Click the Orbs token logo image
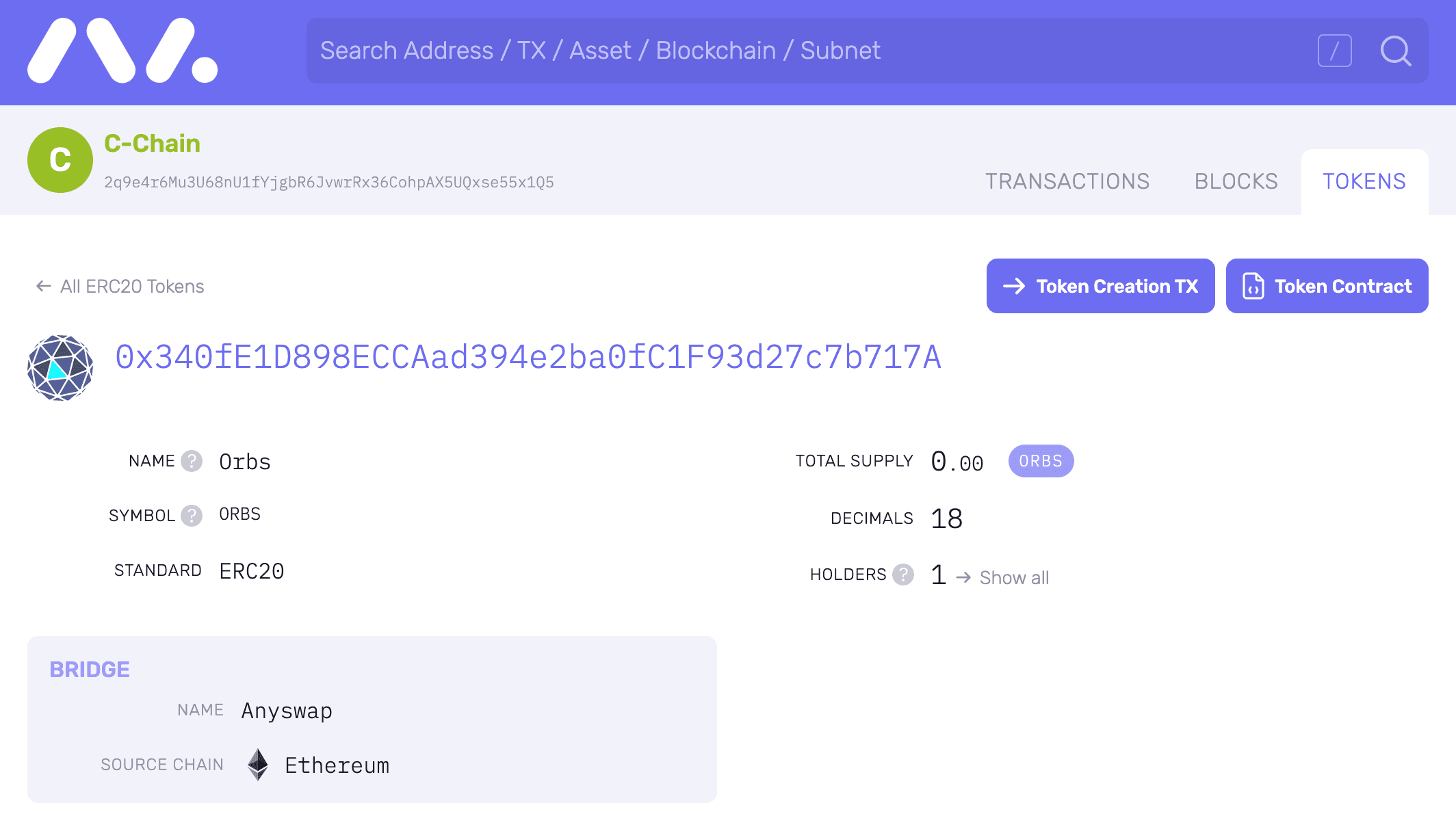 point(60,368)
